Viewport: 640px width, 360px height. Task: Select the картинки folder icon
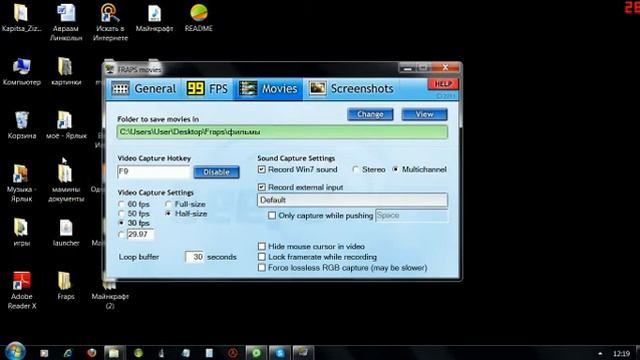pyautogui.click(x=65, y=67)
